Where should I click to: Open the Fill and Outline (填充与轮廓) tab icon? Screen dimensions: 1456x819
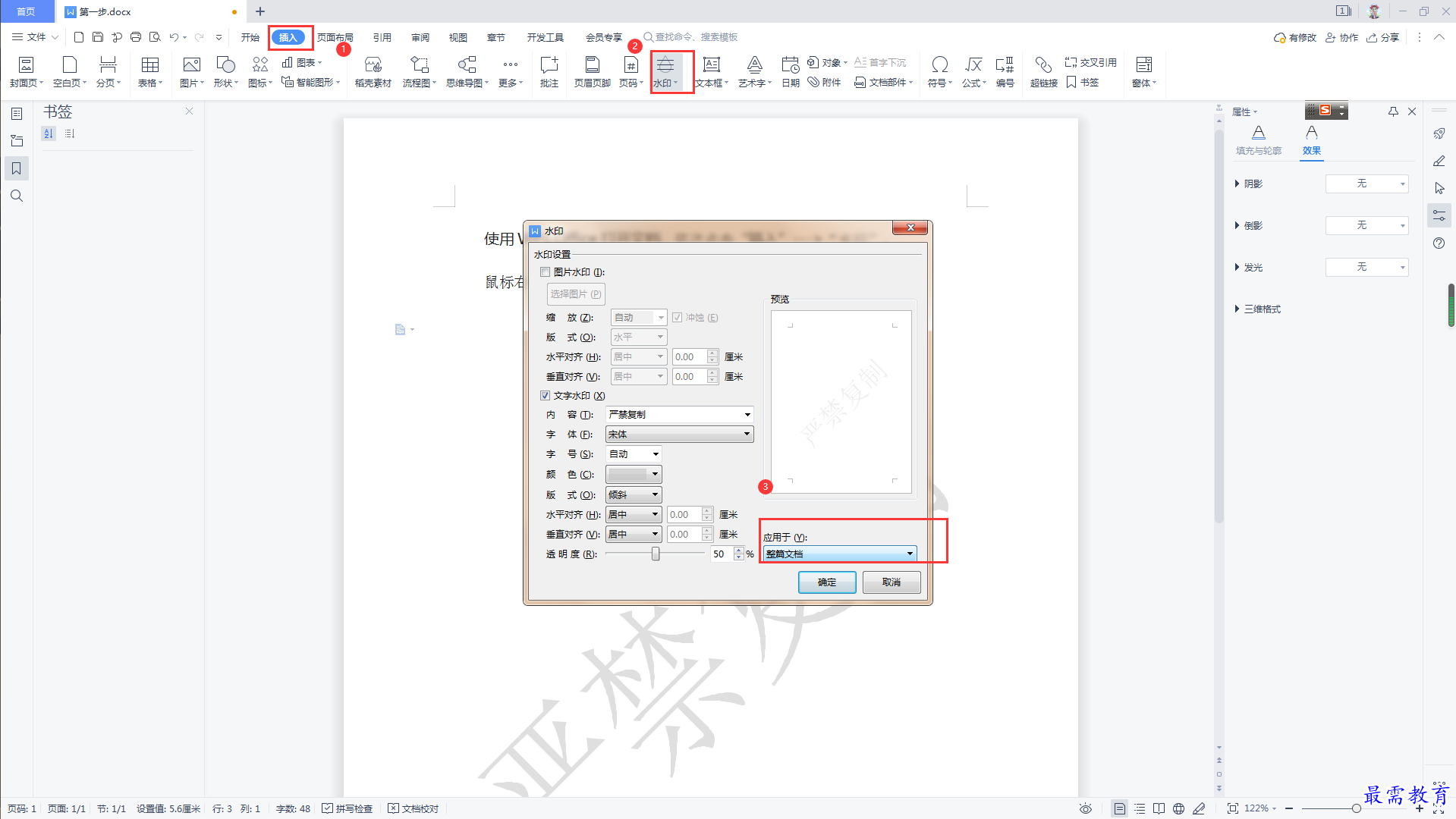pos(1258,133)
